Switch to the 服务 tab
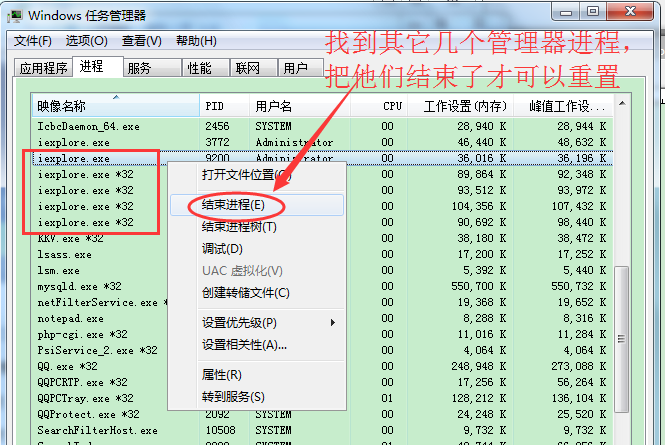Viewport: 665px width, 445px height. pos(140,68)
